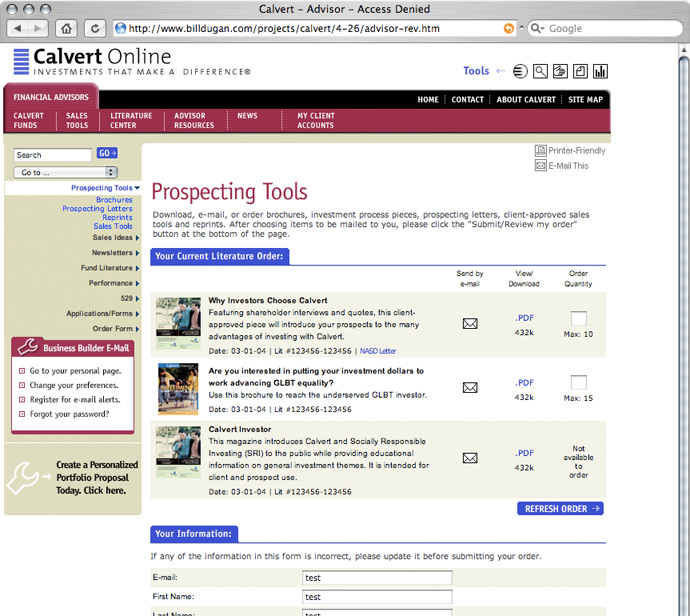
Task: Click the browser back arrow button
Action: [x=18, y=28]
